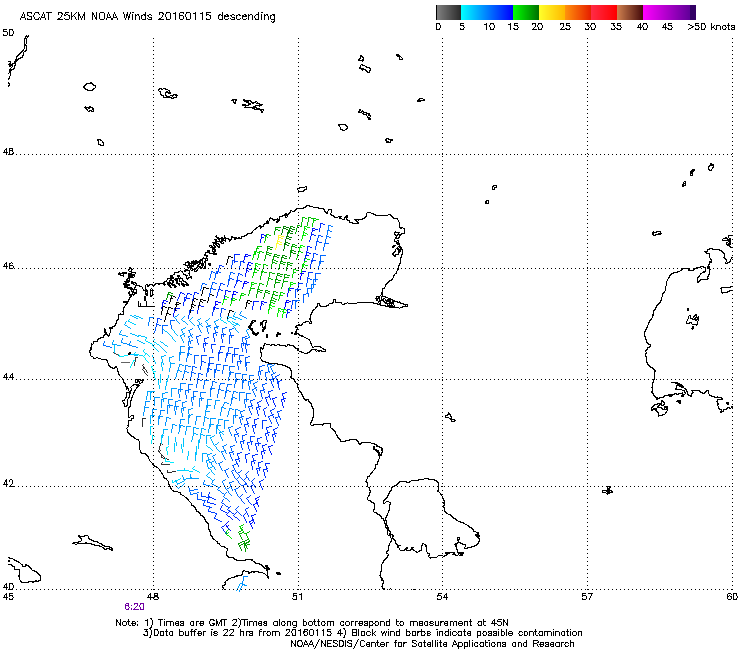Click the orange 25-30 knots legend segment
The width and height of the screenshot is (740, 650).
578,12
